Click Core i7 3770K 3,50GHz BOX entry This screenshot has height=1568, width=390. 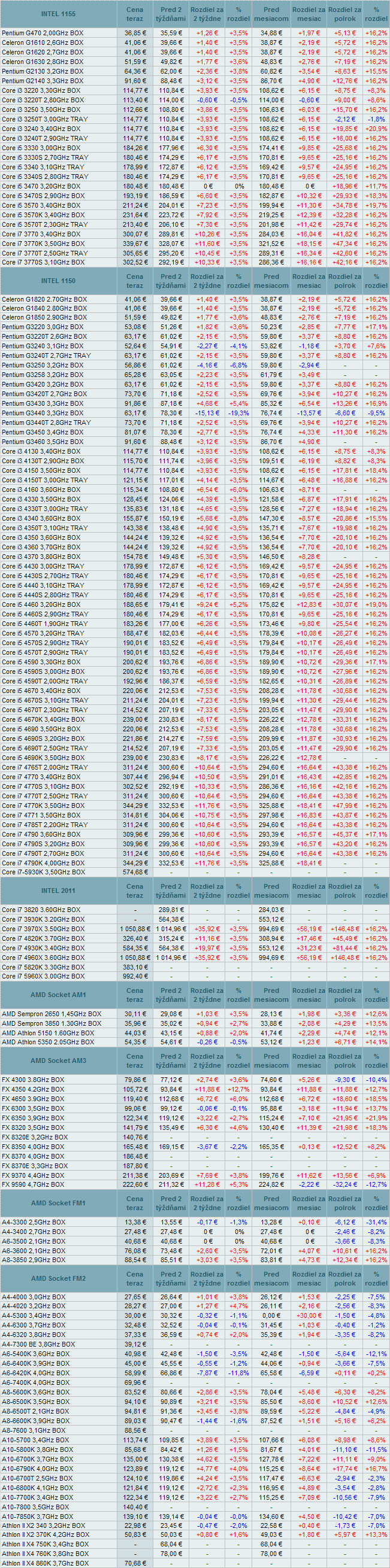[43, 244]
